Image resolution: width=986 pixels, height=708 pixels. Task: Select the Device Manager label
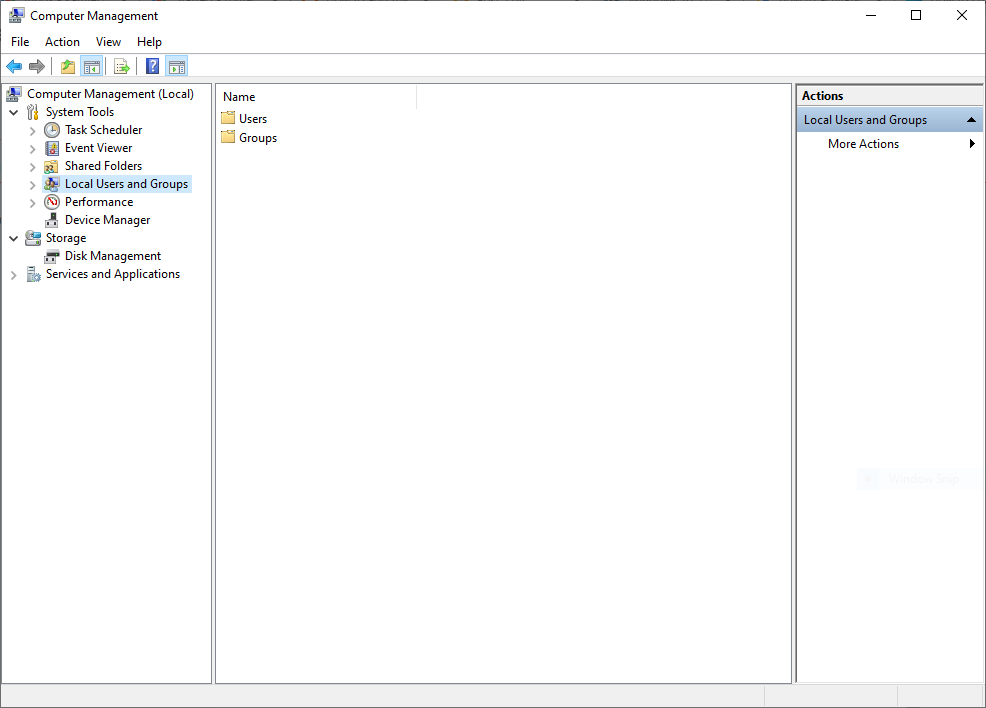click(108, 220)
